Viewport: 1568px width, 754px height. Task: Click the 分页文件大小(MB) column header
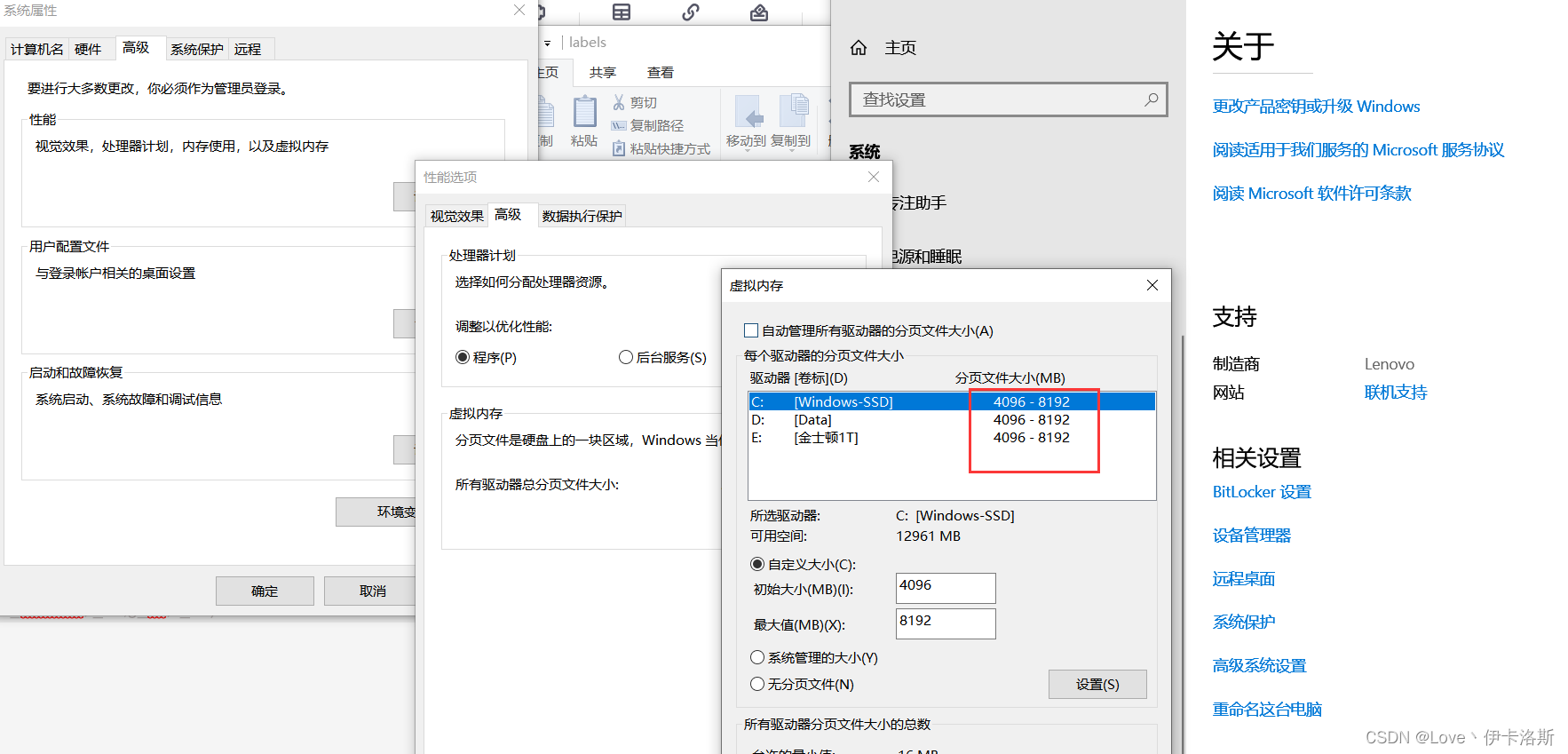1010,377
